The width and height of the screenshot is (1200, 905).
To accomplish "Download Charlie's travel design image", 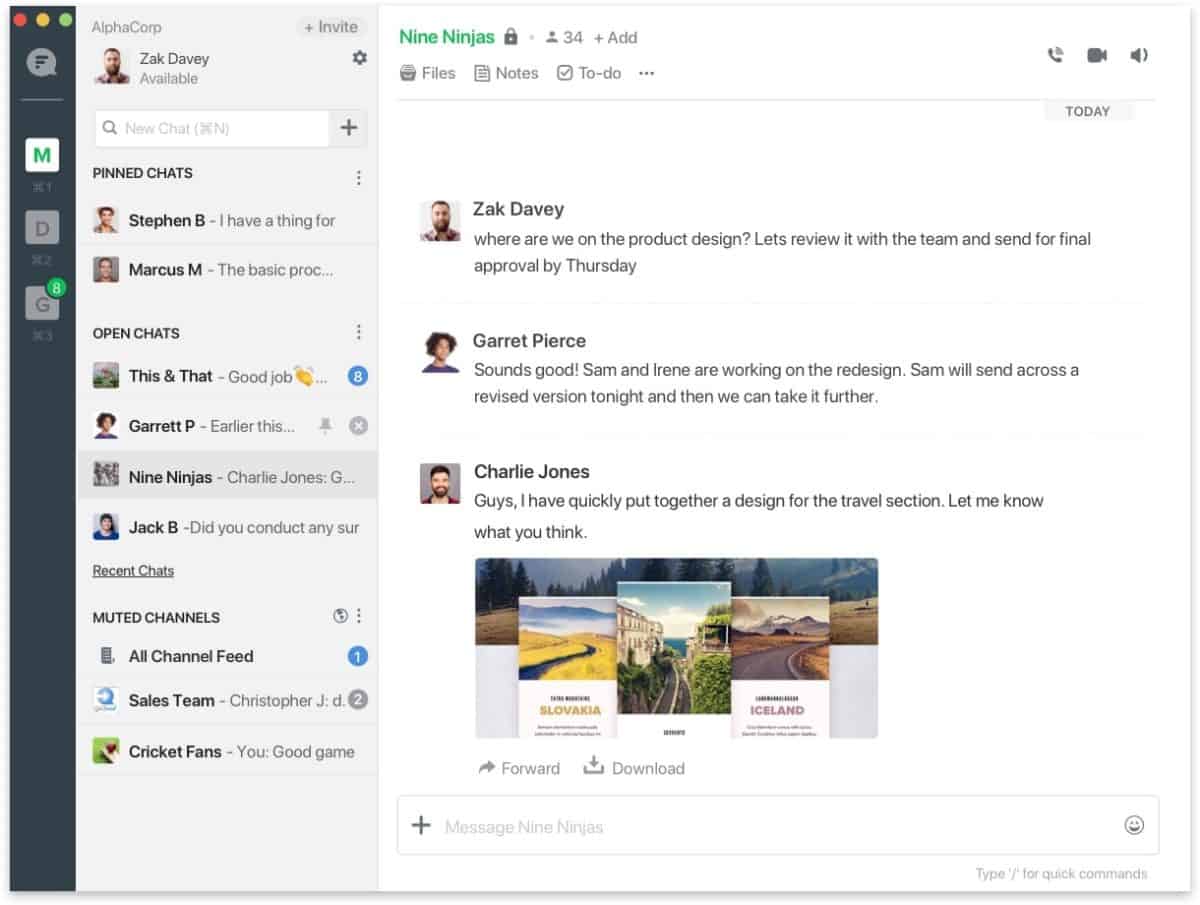I will (x=634, y=768).
